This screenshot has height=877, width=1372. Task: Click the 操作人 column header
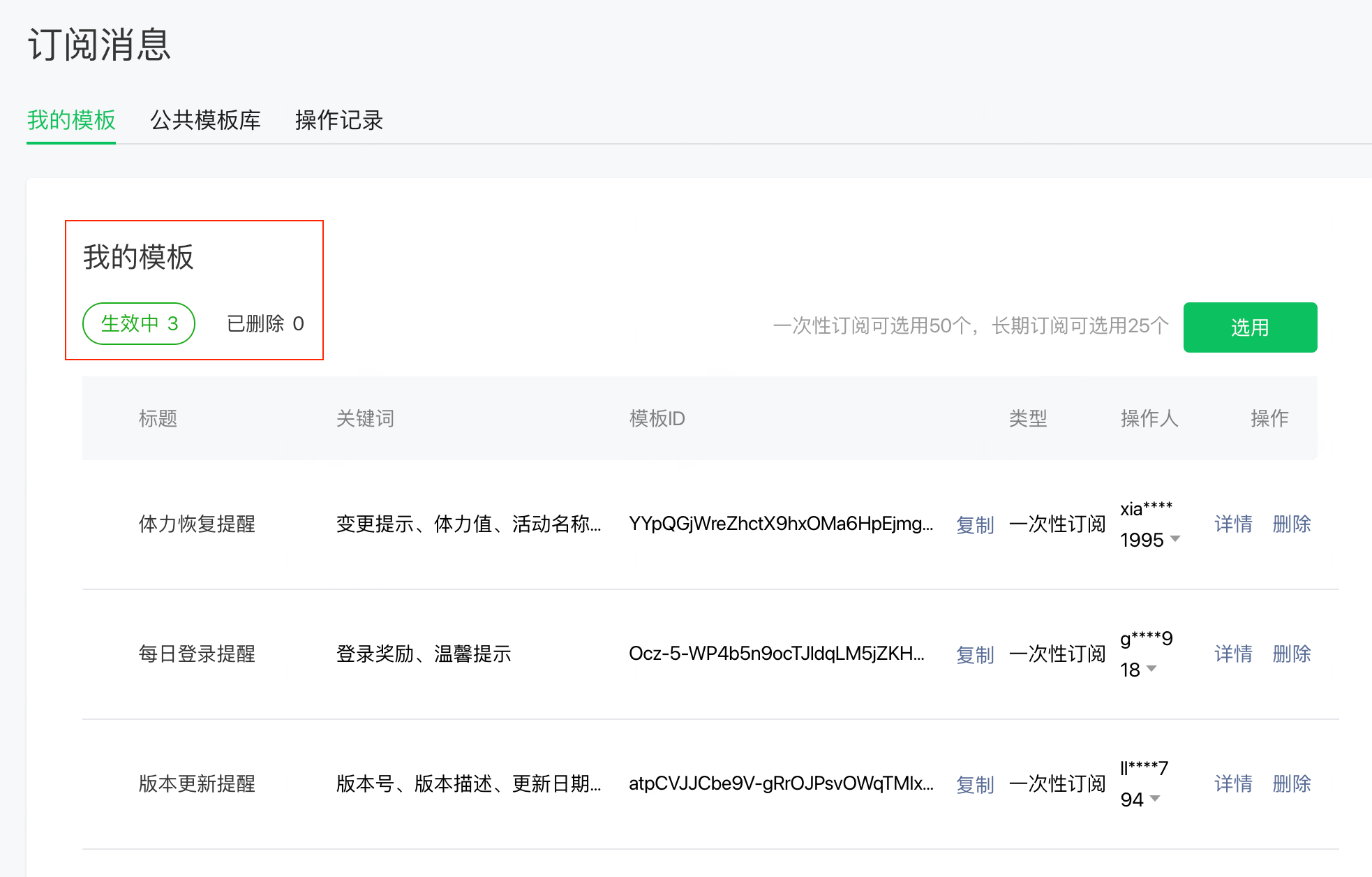(x=1149, y=418)
